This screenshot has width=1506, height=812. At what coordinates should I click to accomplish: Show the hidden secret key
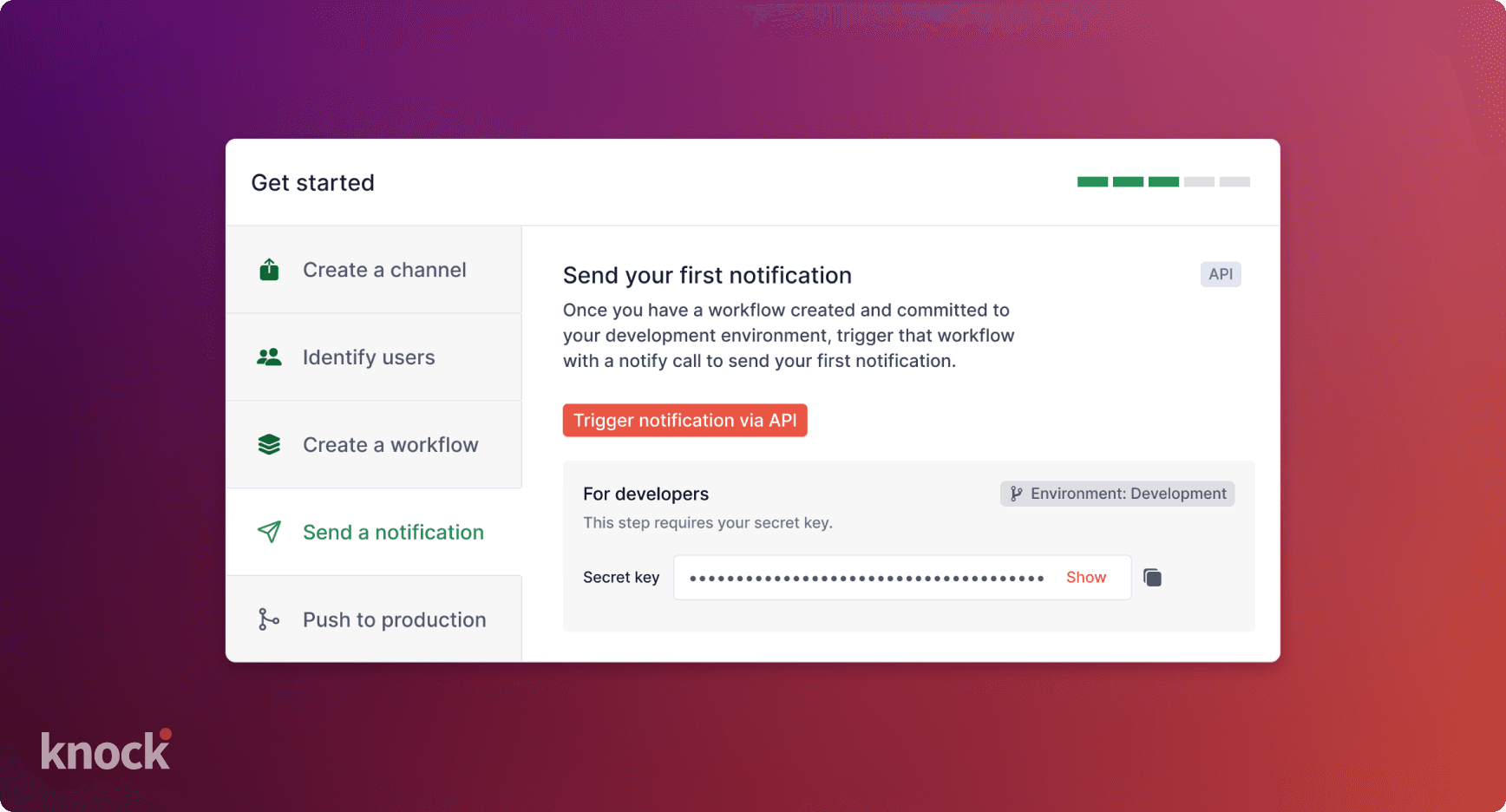(1085, 578)
